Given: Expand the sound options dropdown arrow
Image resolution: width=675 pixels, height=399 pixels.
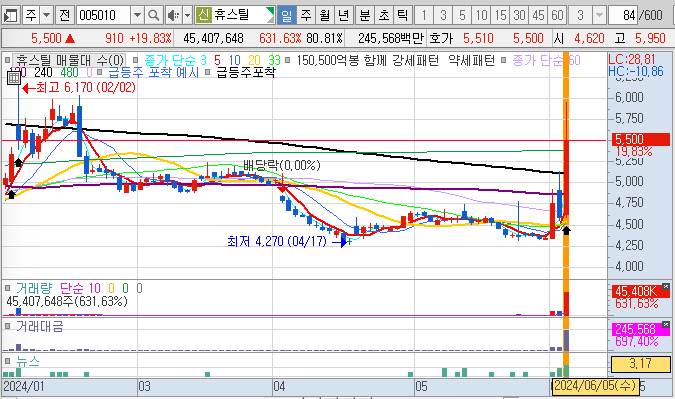Looking at the screenshot, I should (187, 16).
